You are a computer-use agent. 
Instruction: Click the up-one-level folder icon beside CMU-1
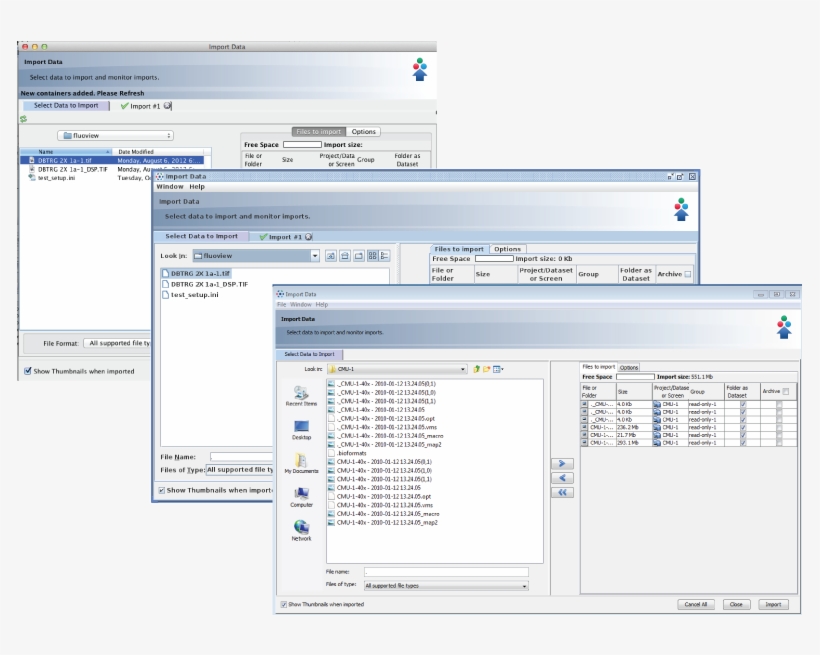pos(477,369)
